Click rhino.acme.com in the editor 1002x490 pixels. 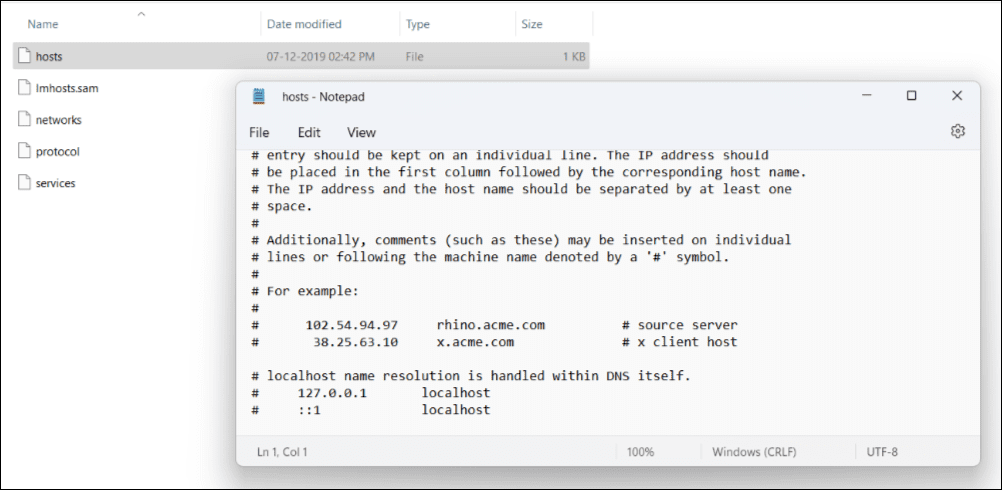491,325
